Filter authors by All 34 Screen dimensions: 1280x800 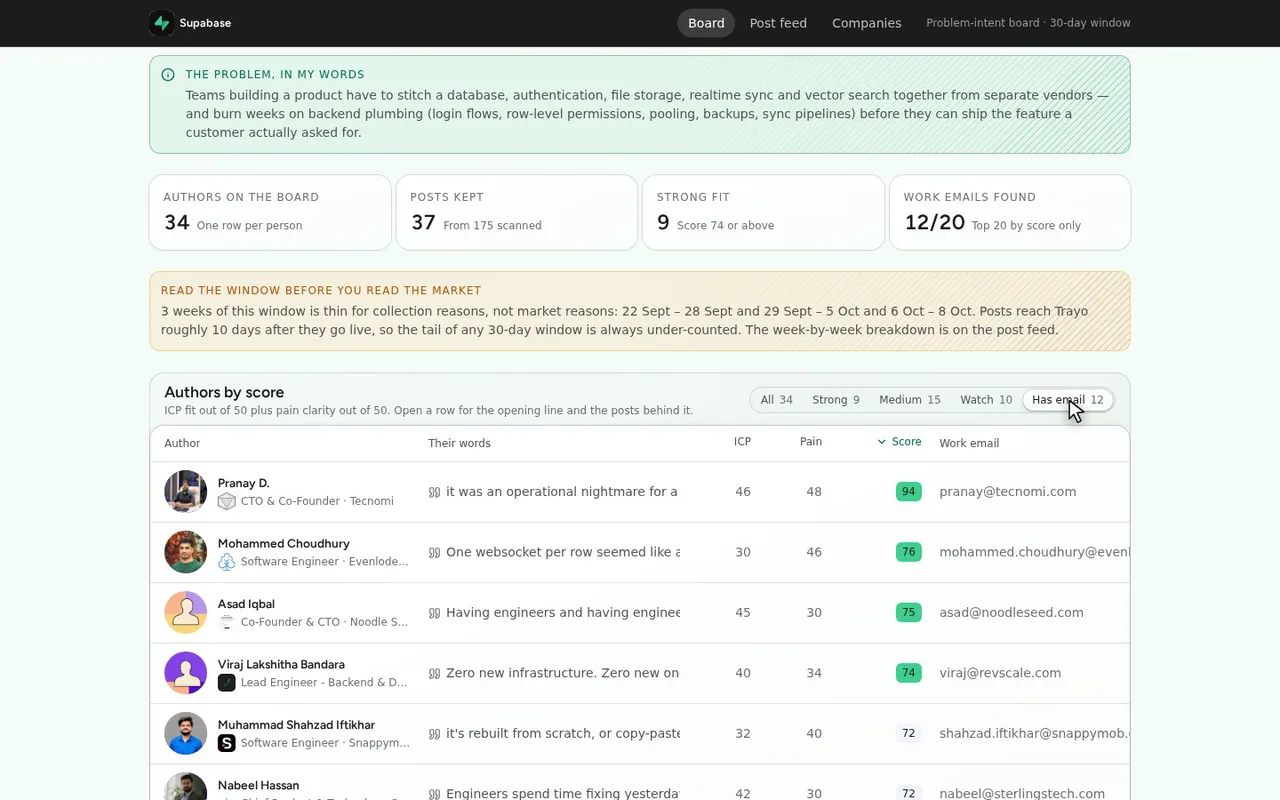point(777,400)
